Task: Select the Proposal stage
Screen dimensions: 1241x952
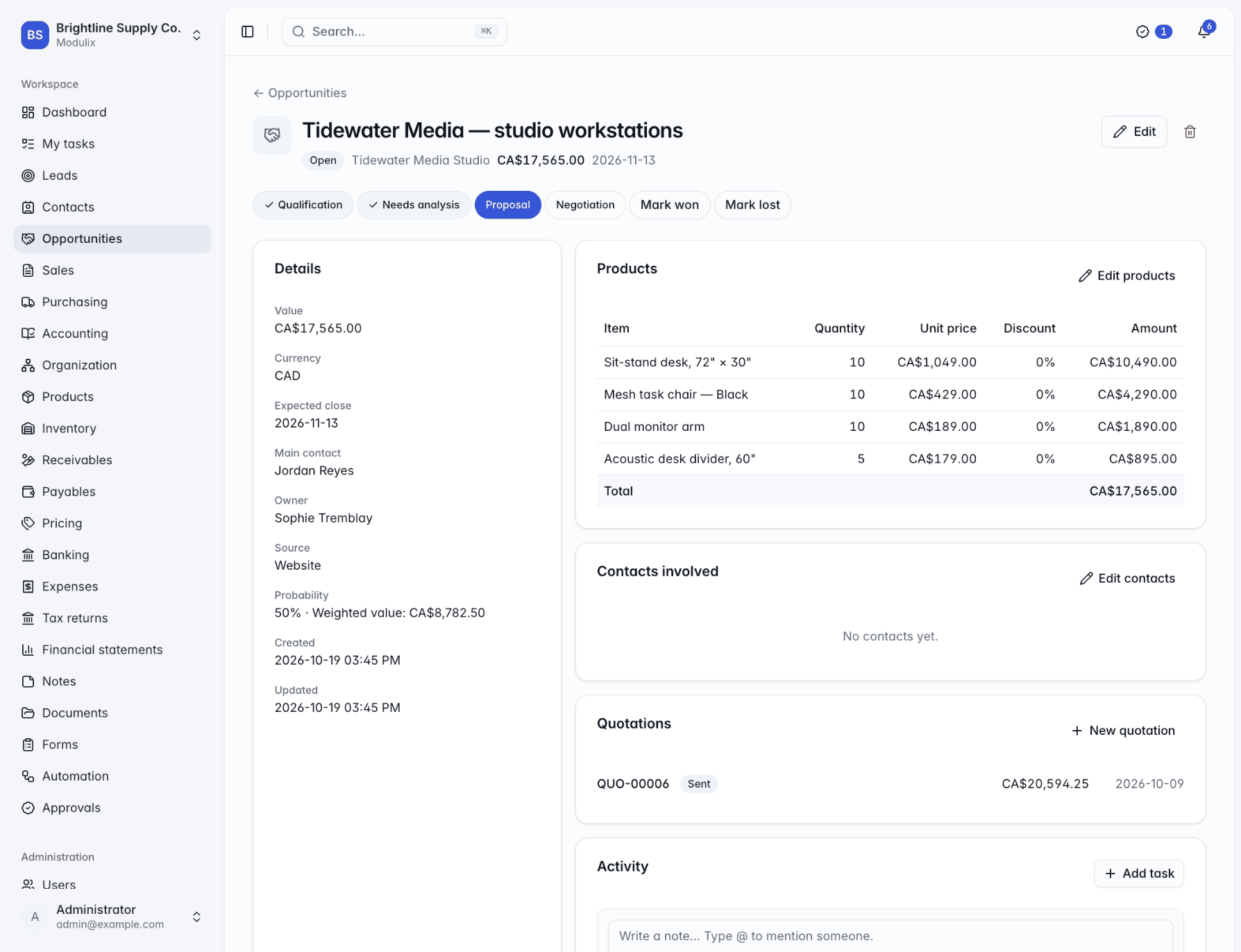Action: pos(507,205)
